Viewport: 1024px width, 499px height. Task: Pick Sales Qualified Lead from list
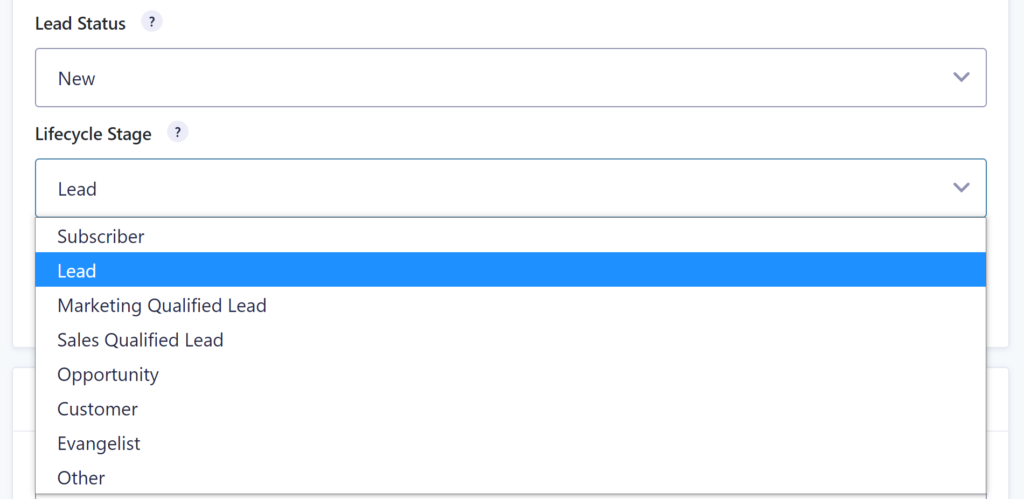click(x=140, y=340)
